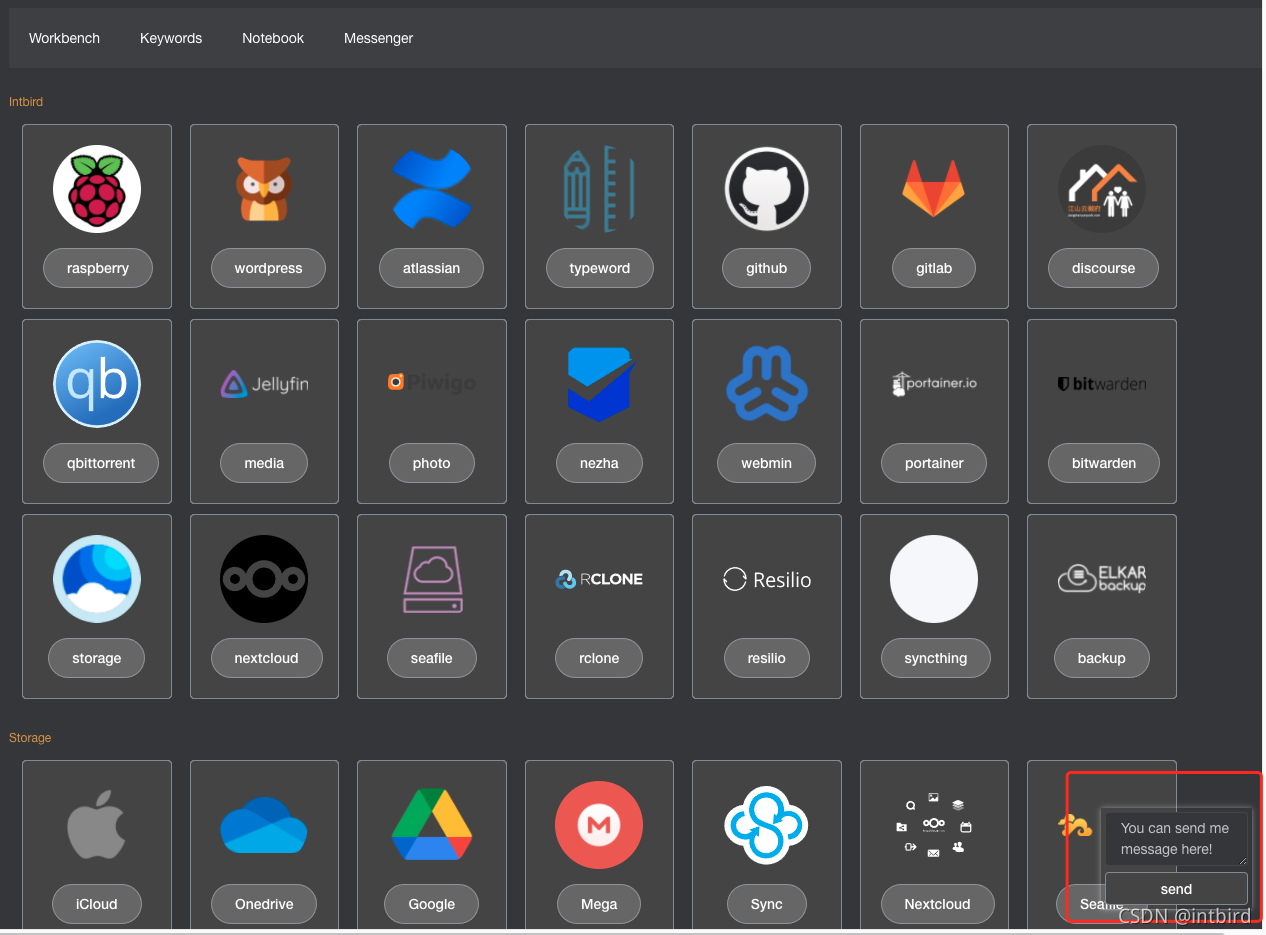Open the iCloud button
The width and height of the screenshot is (1266, 935).
pyautogui.click(x=97, y=904)
